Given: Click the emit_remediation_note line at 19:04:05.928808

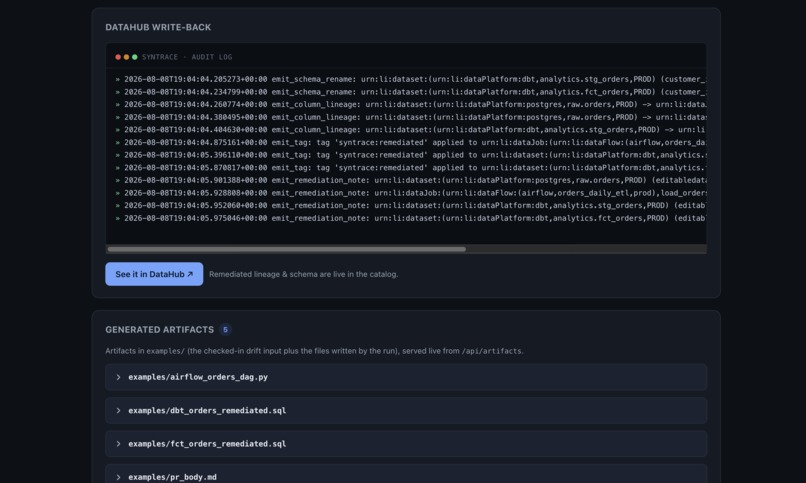Looking at the screenshot, I should tap(411, 193).
